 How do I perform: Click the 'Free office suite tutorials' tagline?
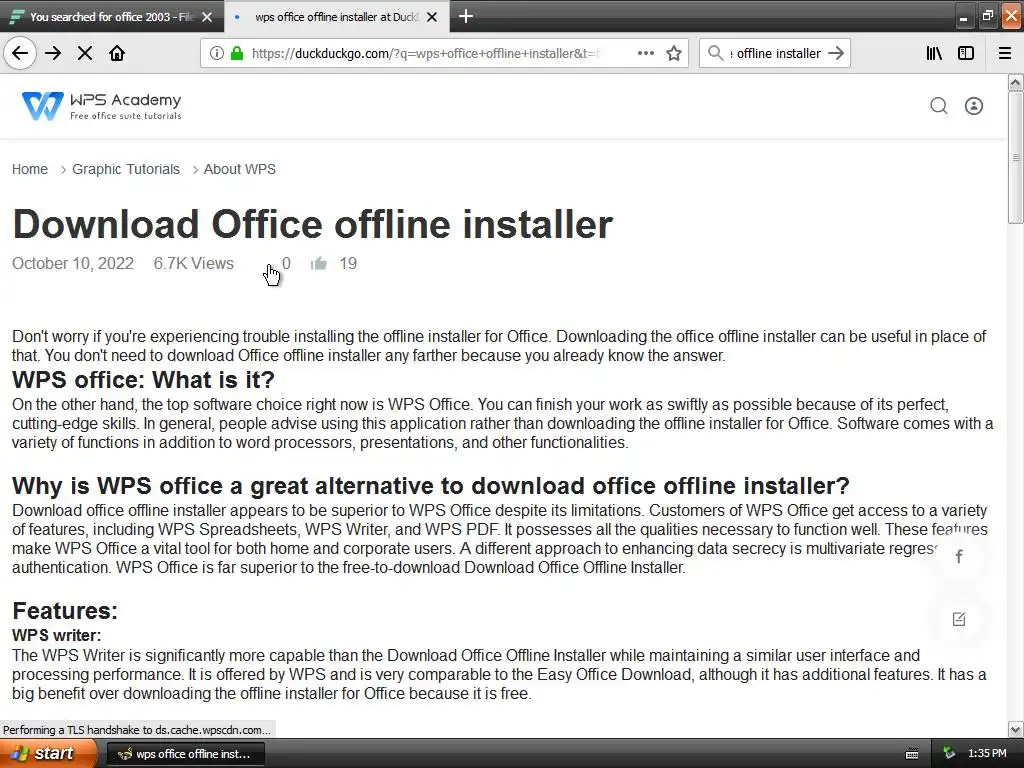click(125, 116)
